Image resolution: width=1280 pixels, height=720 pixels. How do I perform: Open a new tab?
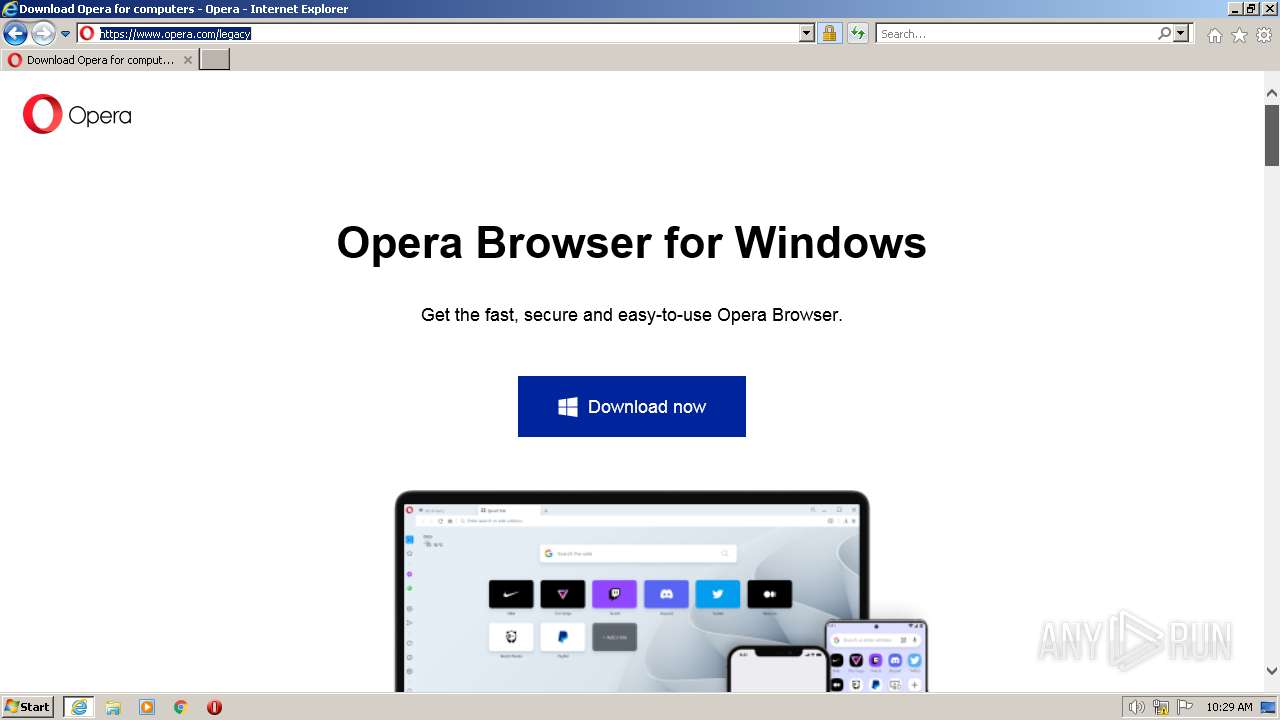point(215,60)
